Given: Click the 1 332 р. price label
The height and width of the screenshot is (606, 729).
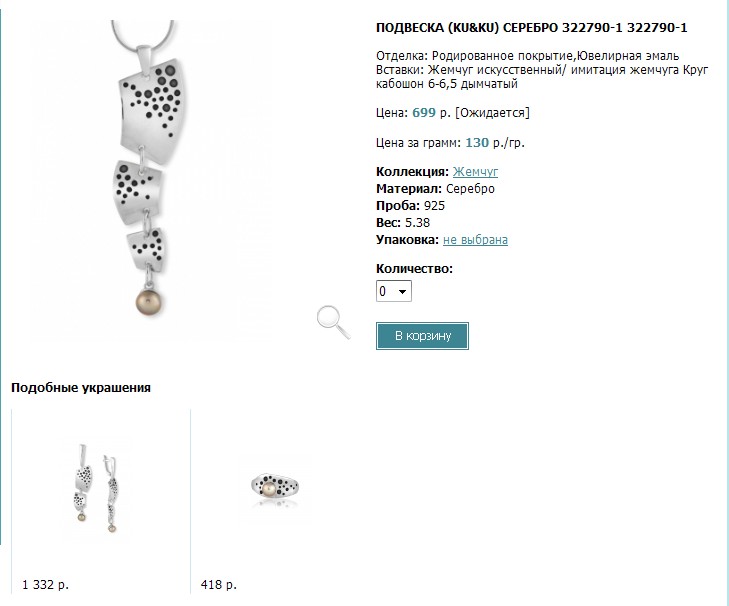Looking at the screenshot, I should [x=45, y=584].
